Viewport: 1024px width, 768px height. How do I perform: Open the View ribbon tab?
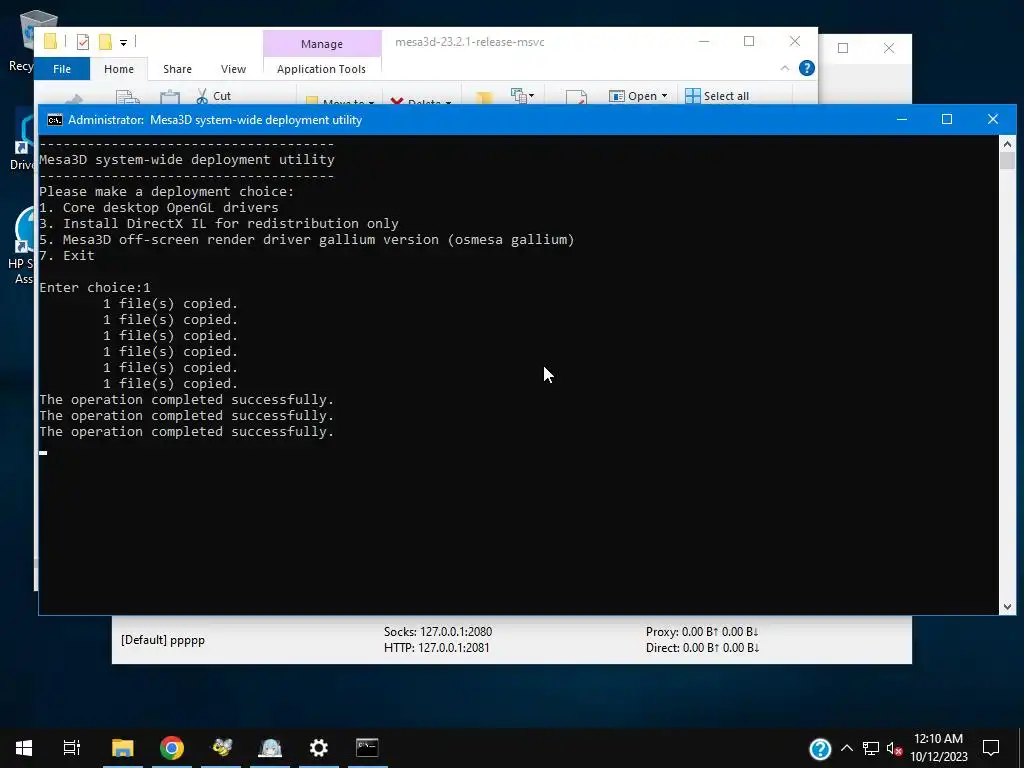pyautogui.click(x=233, y=69)
